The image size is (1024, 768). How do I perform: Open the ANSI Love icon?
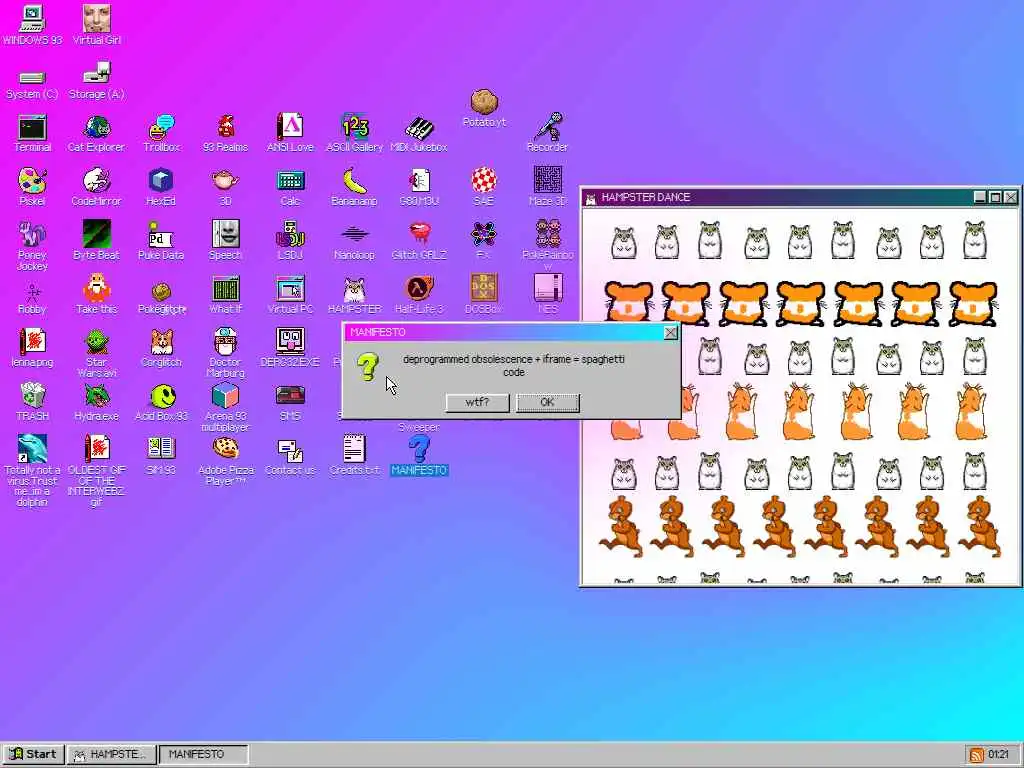pyautogui.click(x=290, y=134)
